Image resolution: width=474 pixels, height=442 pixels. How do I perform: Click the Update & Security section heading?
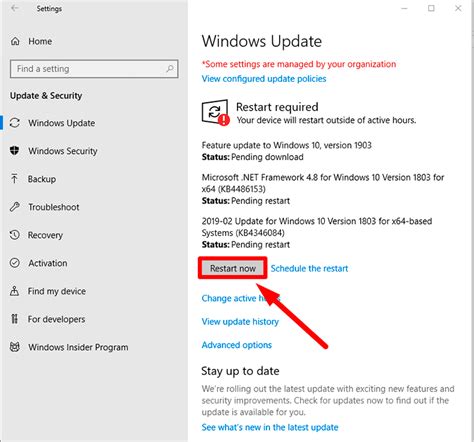[x=46, y=96]
